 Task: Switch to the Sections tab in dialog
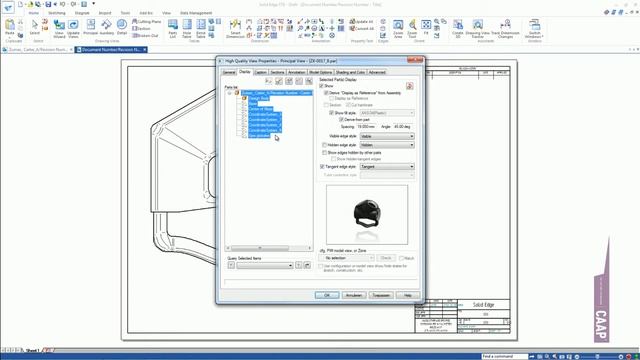pyautogui.click(x=277, y=72)
